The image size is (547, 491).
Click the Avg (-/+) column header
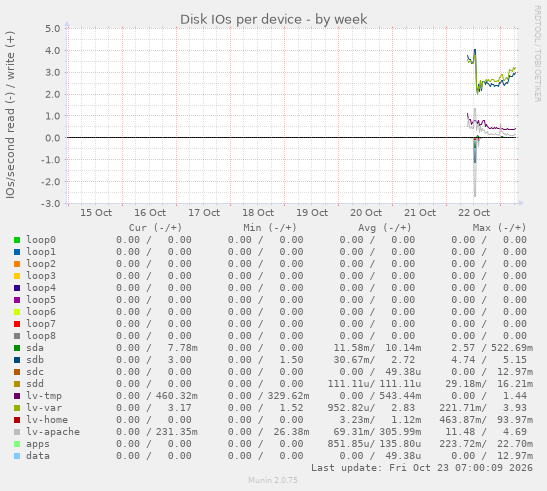pos(384,228)
